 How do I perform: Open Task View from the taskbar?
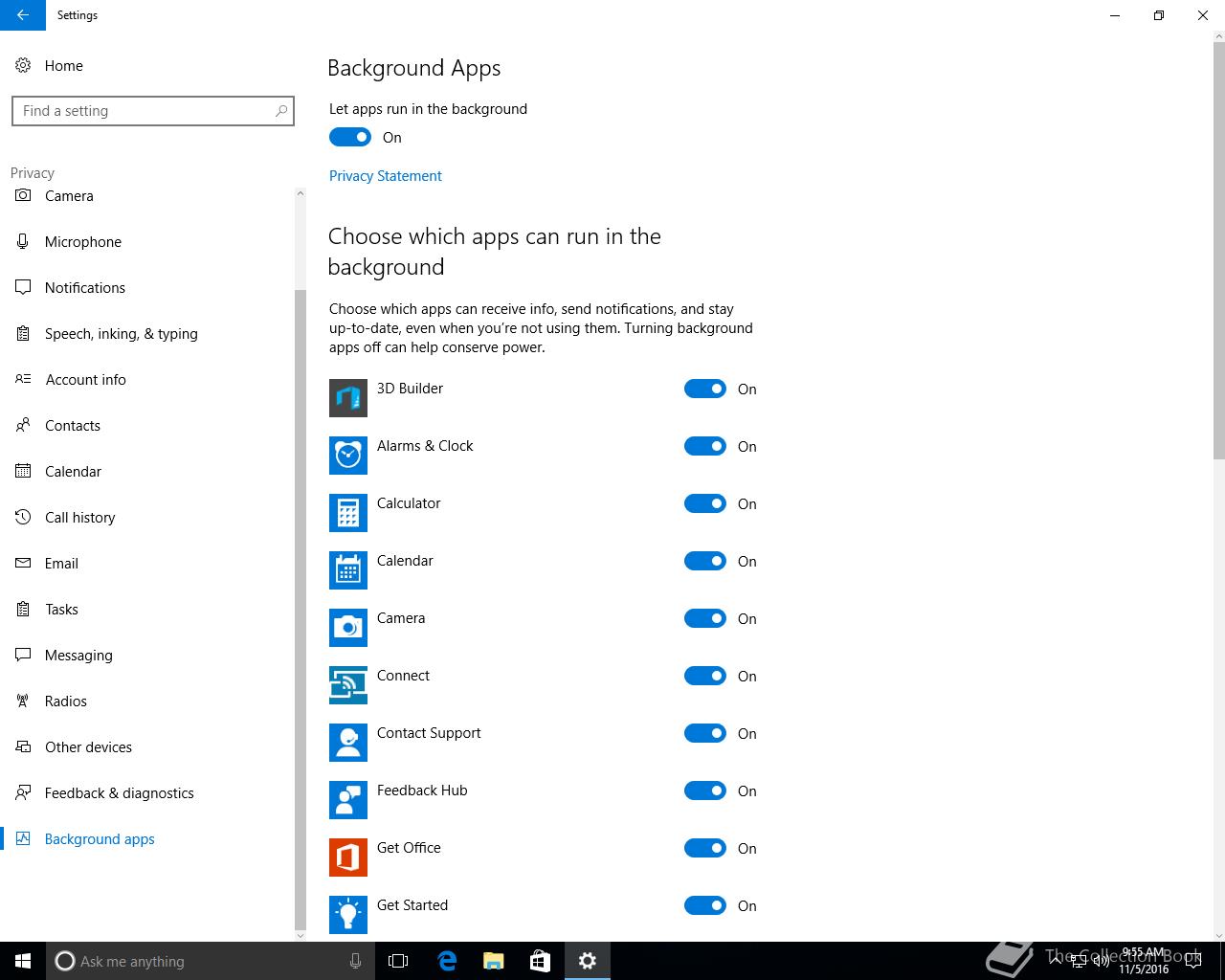point(398,961)
